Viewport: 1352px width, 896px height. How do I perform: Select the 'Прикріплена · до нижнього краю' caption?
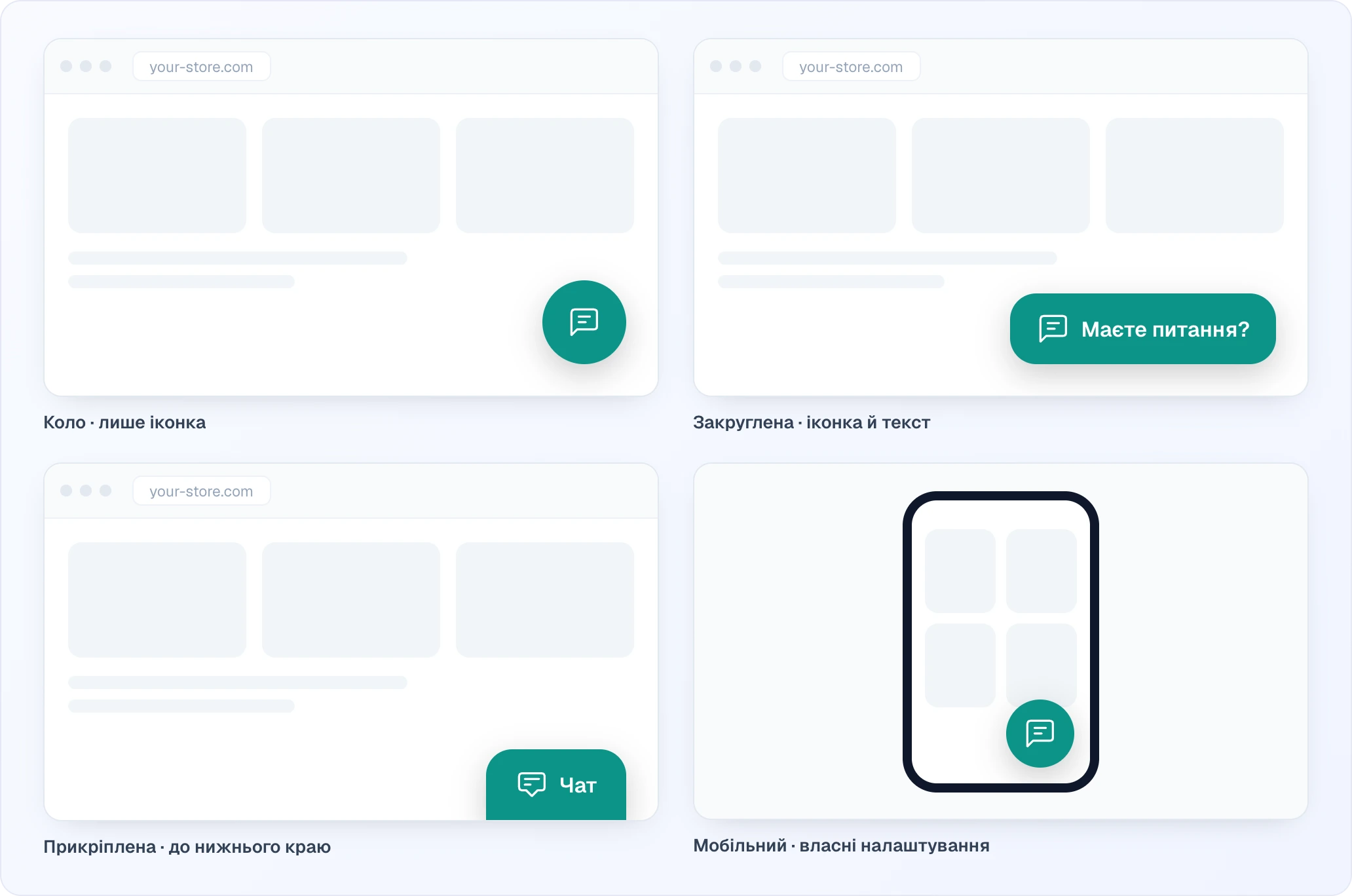point(187,847)
